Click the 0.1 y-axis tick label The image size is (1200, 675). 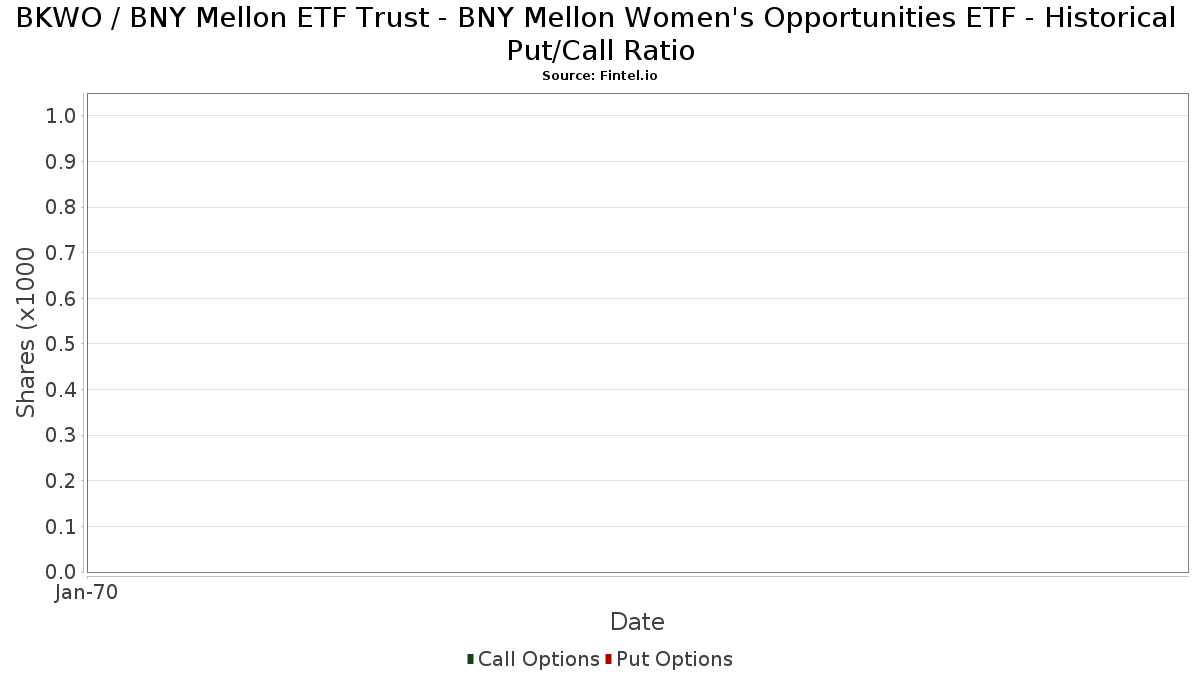click(61, 526)
